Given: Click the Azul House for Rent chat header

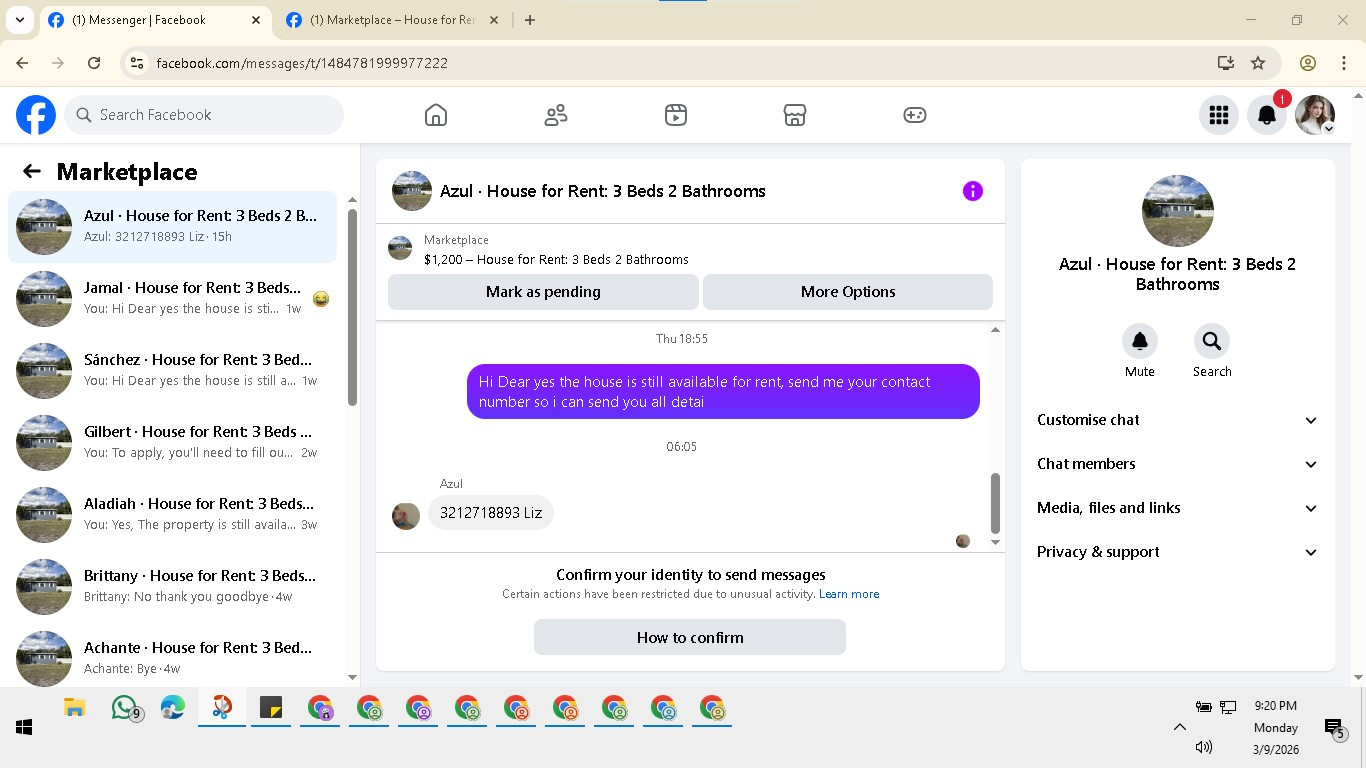Looking at the screenshot, I should [603, 191].
